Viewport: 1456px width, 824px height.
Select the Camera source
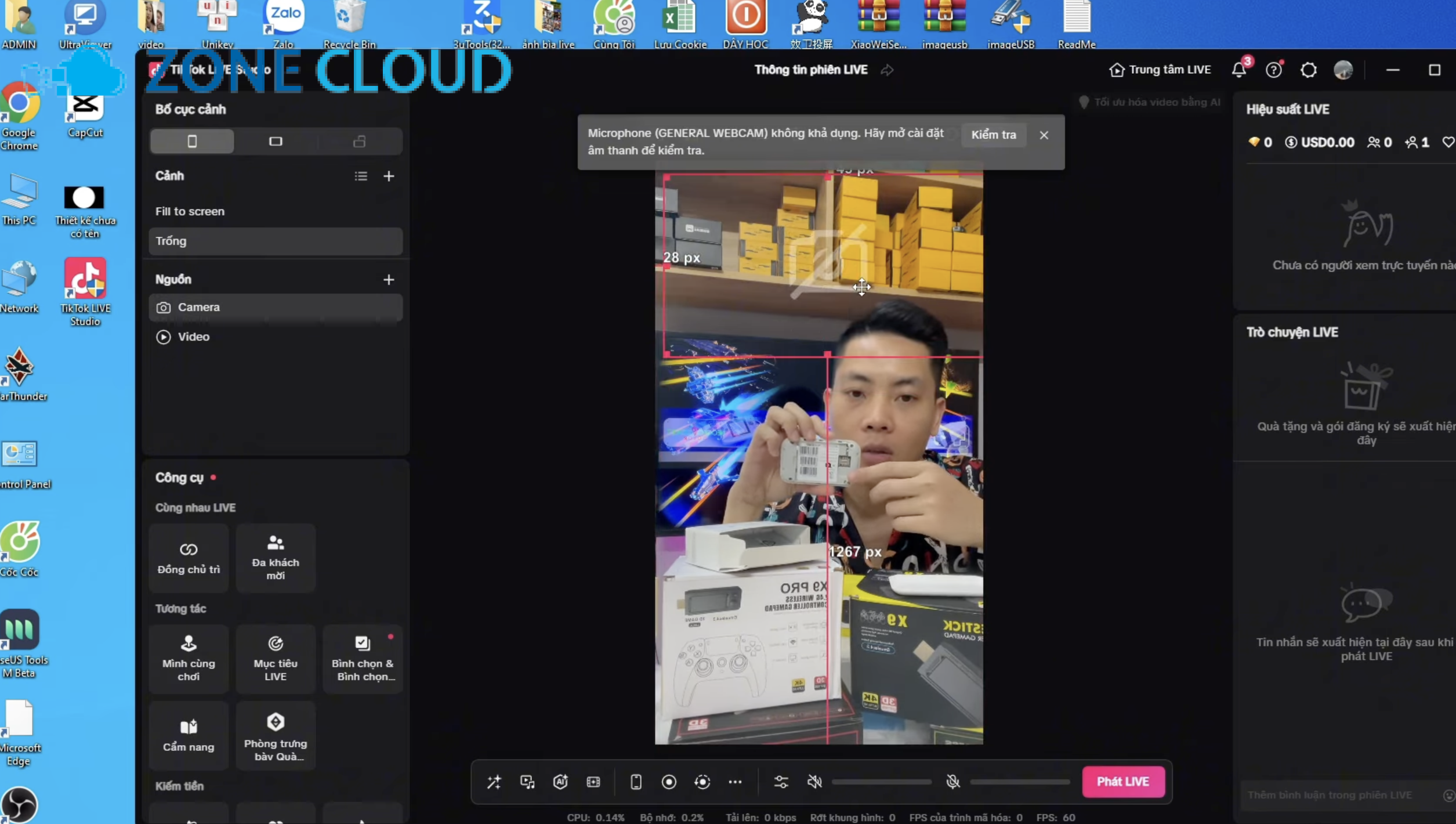pyautogui.click(x=276, y=307)
